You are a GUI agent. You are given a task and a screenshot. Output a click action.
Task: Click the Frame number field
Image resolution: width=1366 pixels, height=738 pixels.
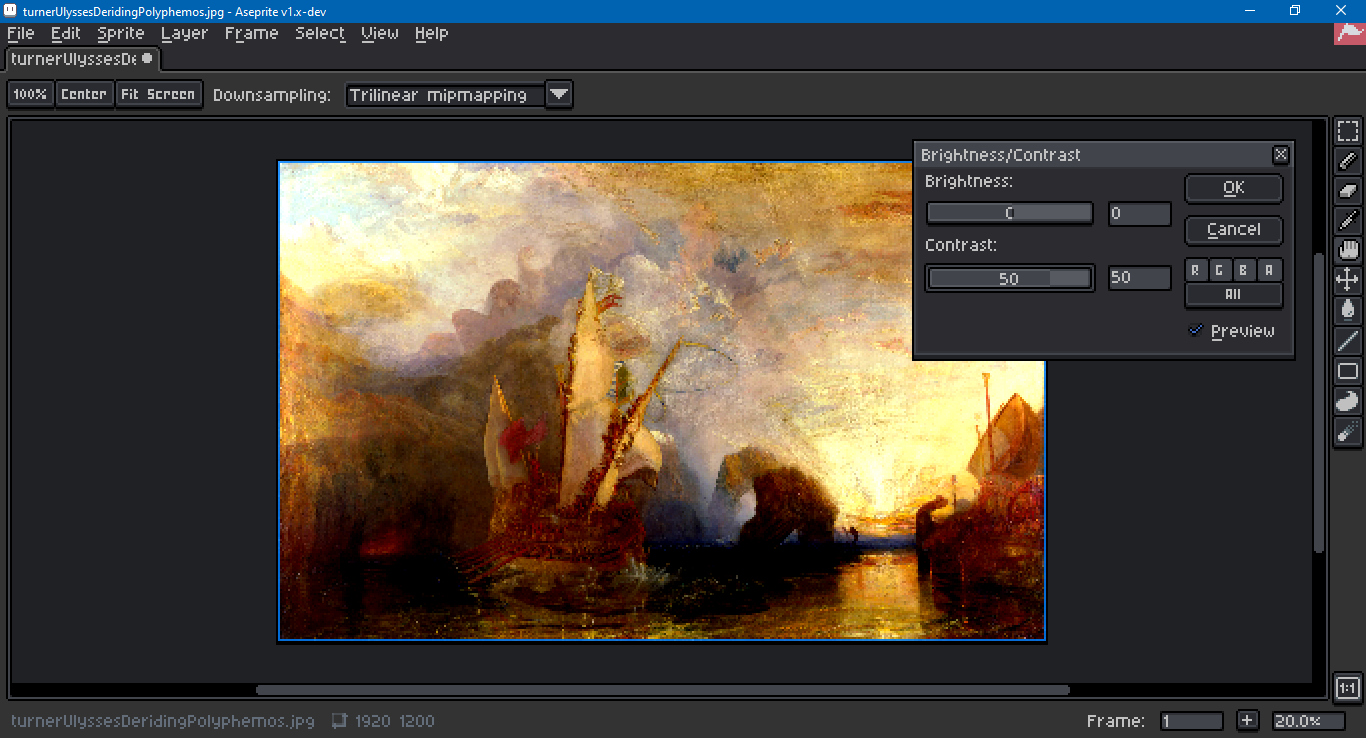click(x=1192, y=721)
